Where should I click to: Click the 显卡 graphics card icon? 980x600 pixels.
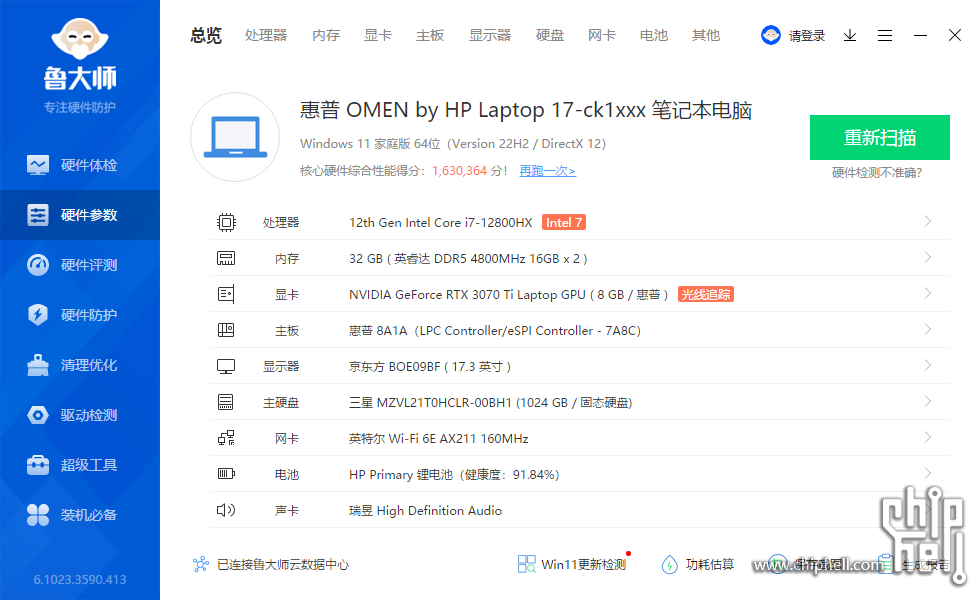226,294
